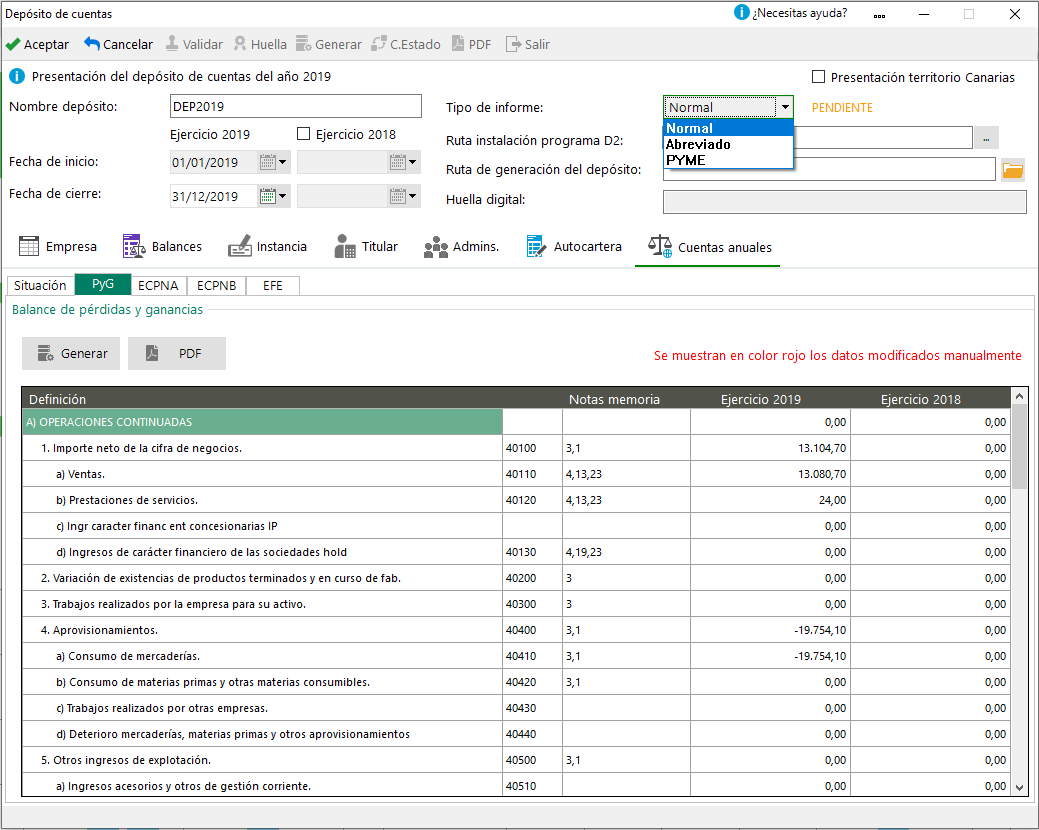The image size is (1039, 830).
Task: Click the calendar icon for Fecha de cierre 2019
Action: pyautogui.click(x=268, y=196)
